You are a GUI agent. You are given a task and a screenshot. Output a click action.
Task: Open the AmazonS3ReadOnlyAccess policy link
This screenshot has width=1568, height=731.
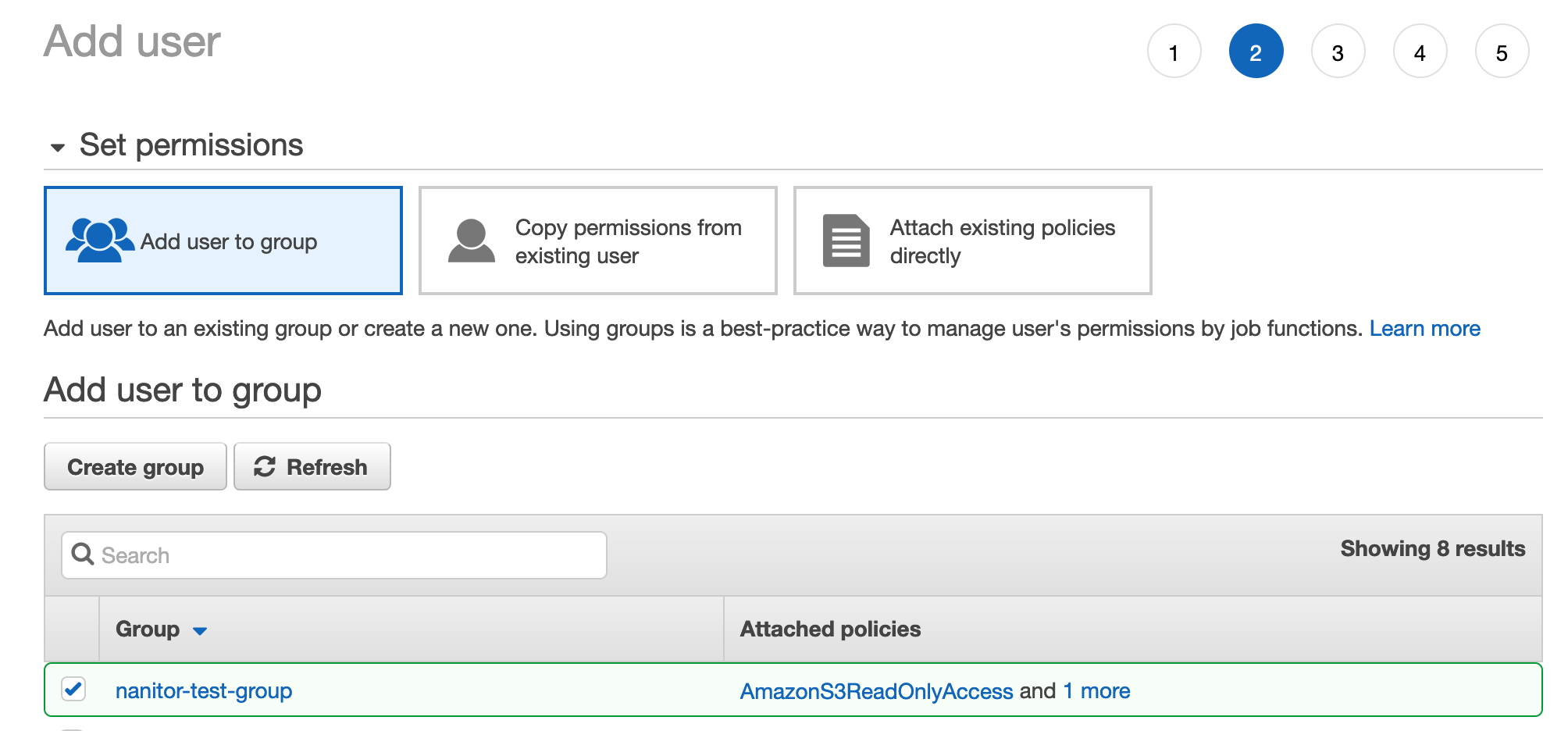click(876, 691)
